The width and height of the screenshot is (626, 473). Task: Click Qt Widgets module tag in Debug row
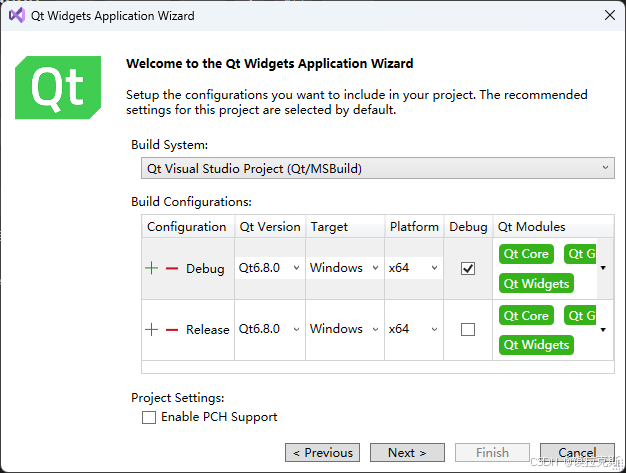pyautogui.click(x=536, y=283)
